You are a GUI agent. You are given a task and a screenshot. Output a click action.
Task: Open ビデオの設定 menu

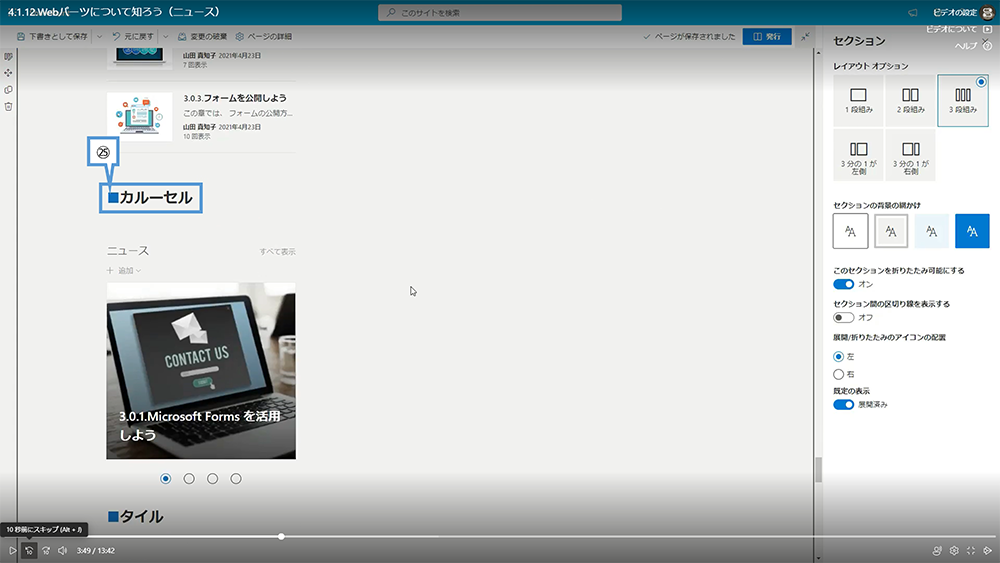955,13
